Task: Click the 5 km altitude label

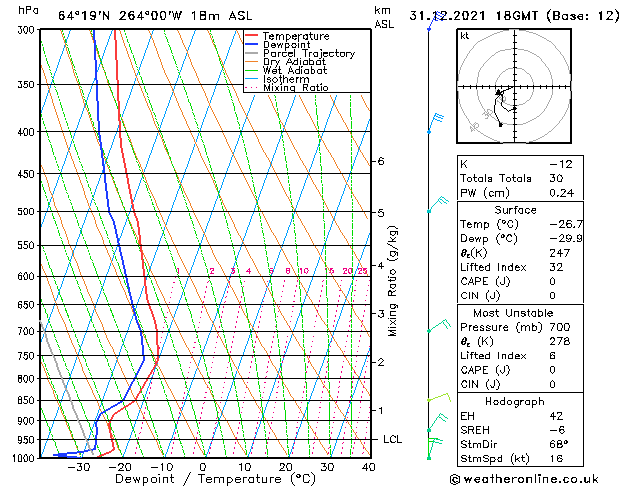Action: [x=380, y=213]
